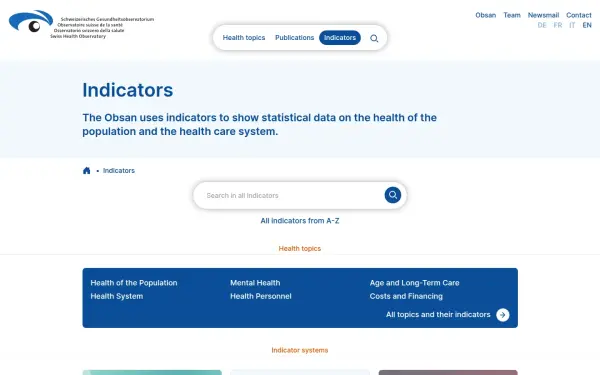This screenshot has height=375, width=600.
Task: Switch language to IT
Action: pos(572,25)
